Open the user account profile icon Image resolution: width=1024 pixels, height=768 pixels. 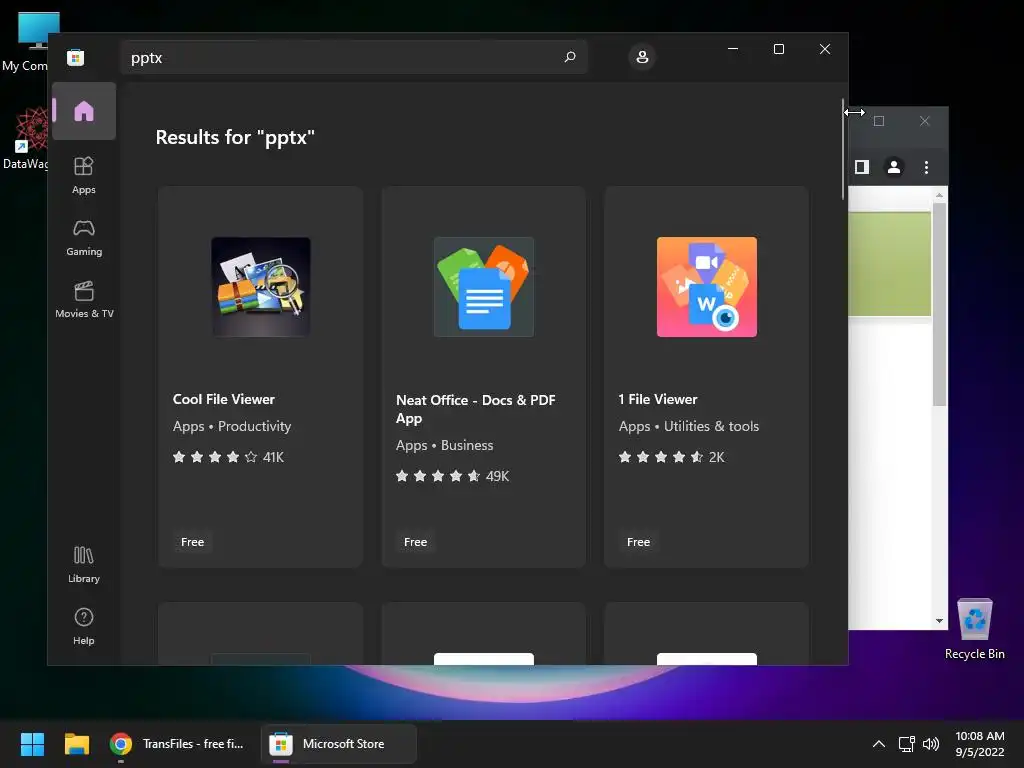[x=642, y=57]
